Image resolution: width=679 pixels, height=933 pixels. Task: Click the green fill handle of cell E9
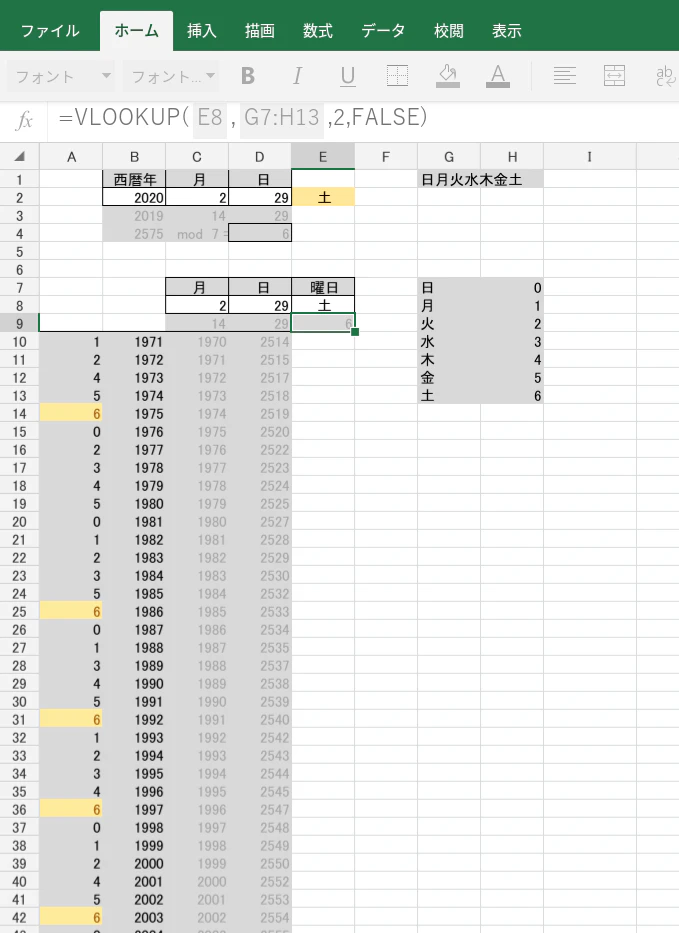(x=355, y=332)
